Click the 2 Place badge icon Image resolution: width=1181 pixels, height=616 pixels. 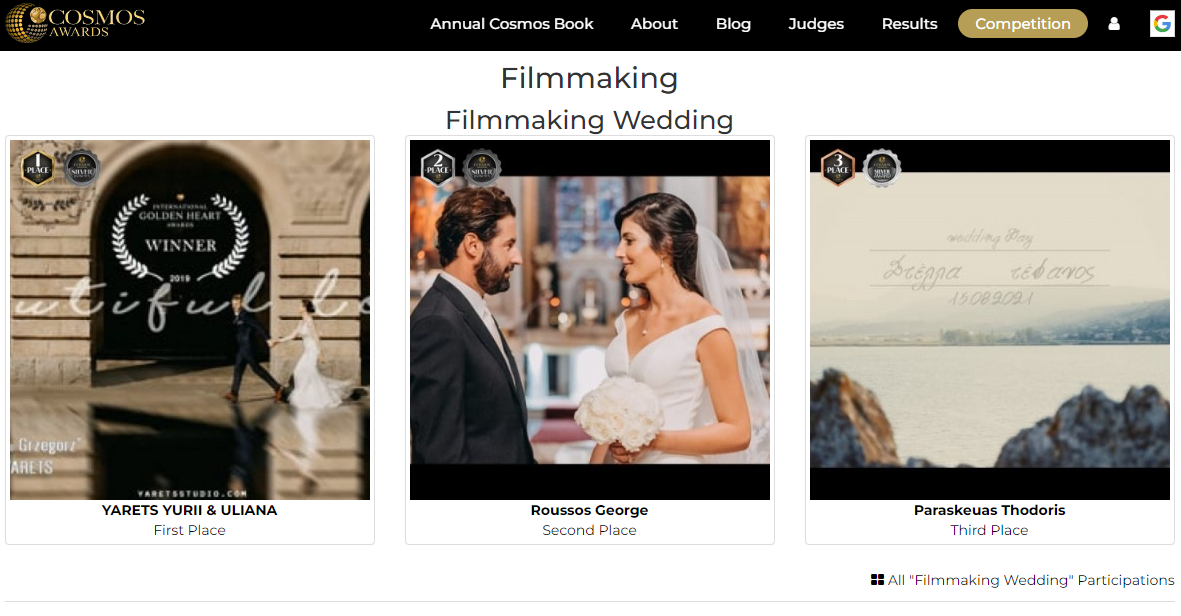(x=437, y=167)
